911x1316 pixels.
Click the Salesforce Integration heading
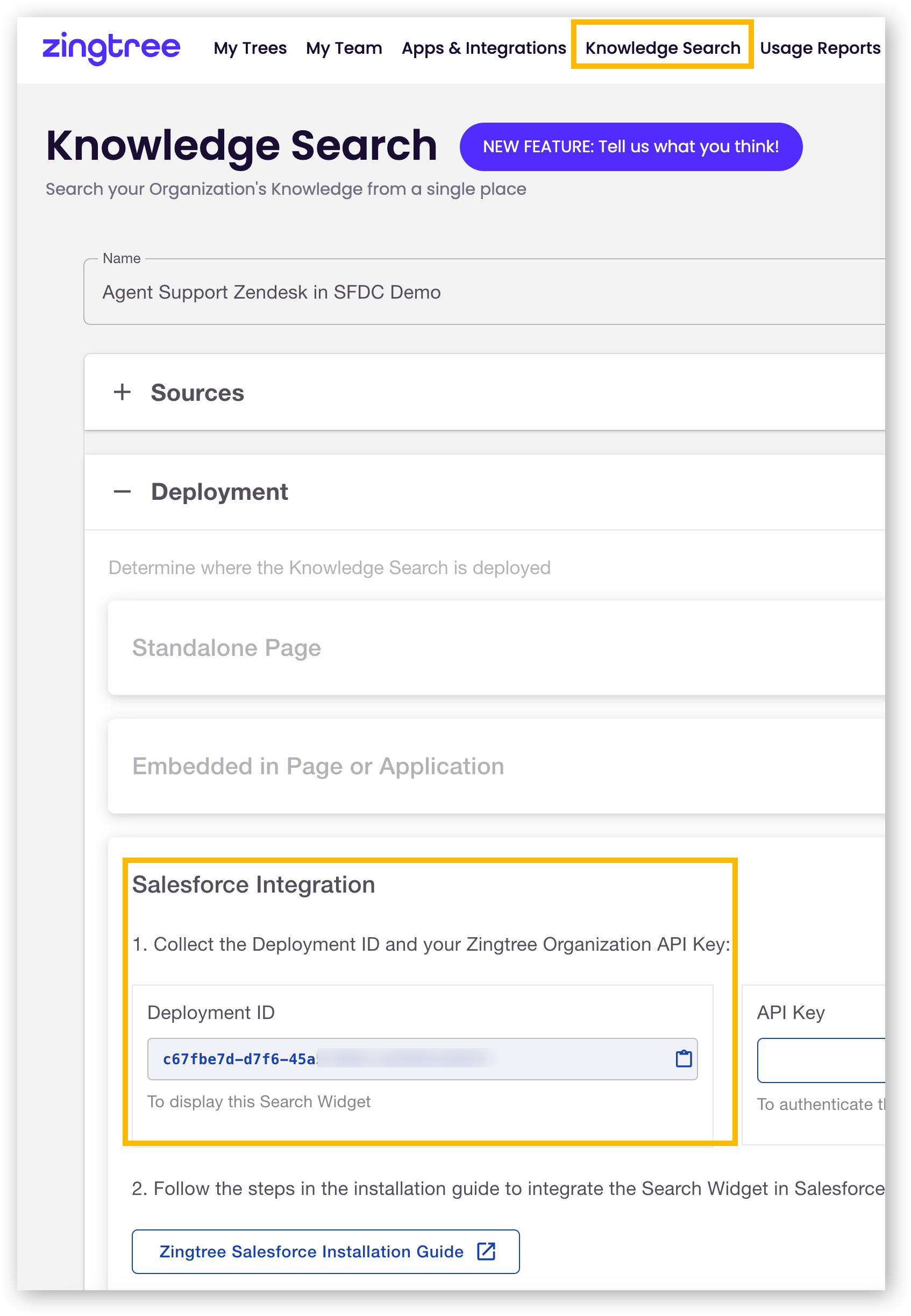coord(253,885)
